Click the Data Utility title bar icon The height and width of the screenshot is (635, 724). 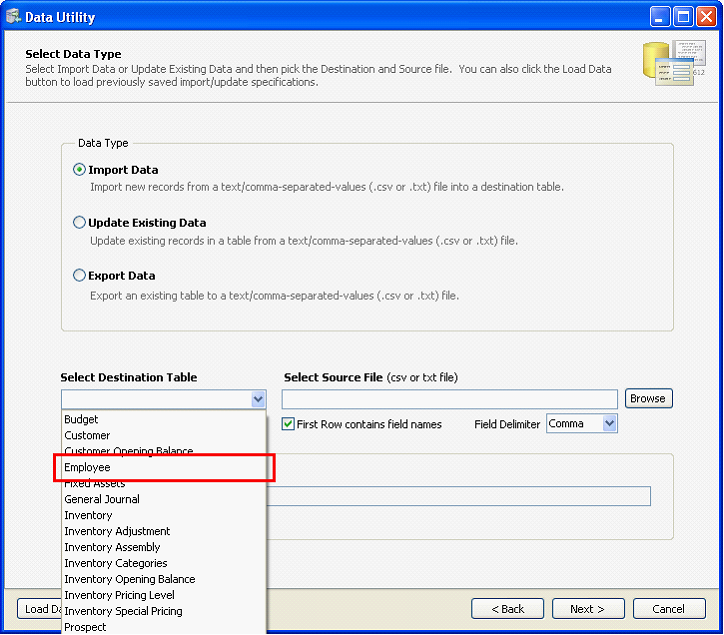[x=13, y=15]
